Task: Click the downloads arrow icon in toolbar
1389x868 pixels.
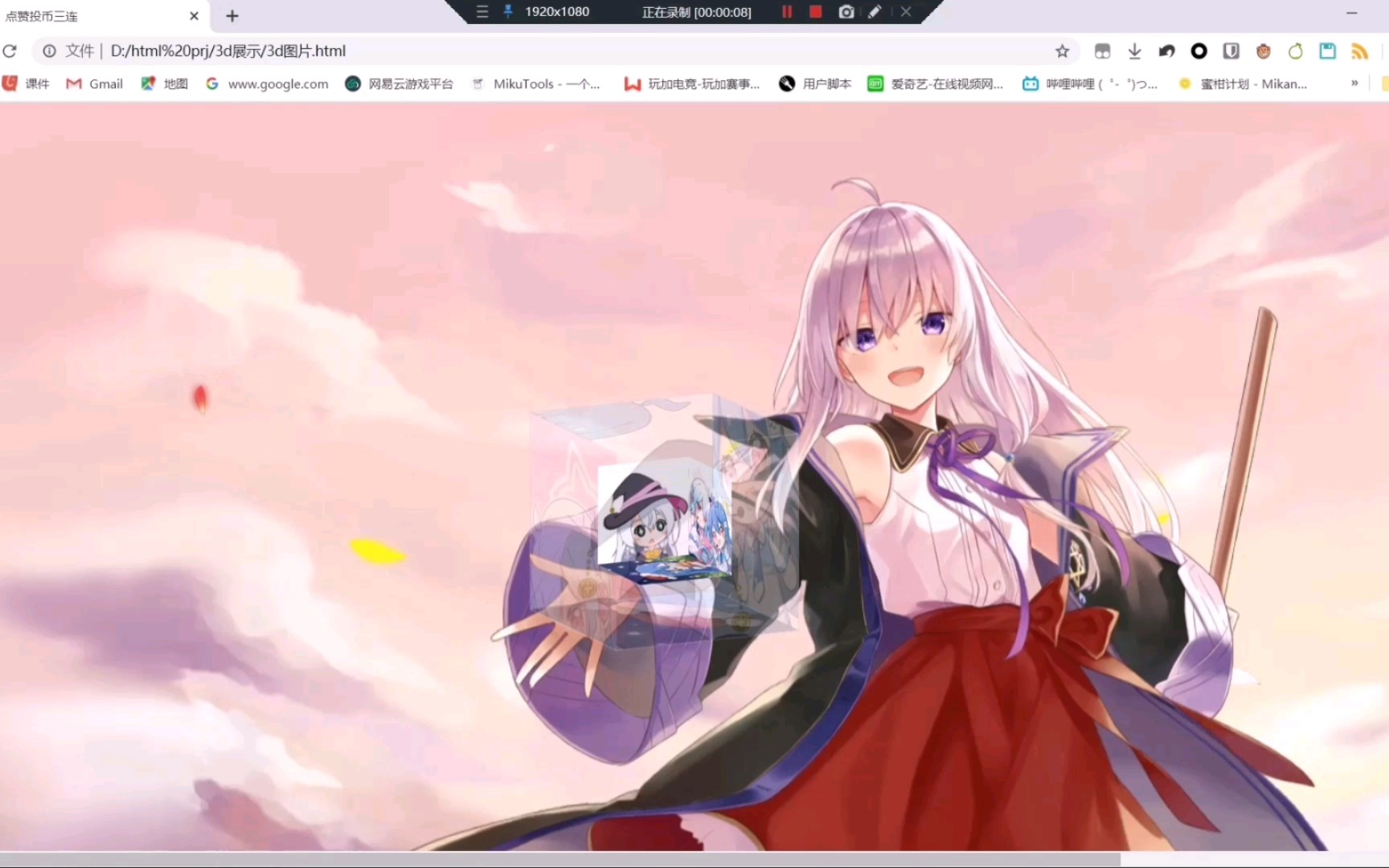Action: [x=1134, y=51]
